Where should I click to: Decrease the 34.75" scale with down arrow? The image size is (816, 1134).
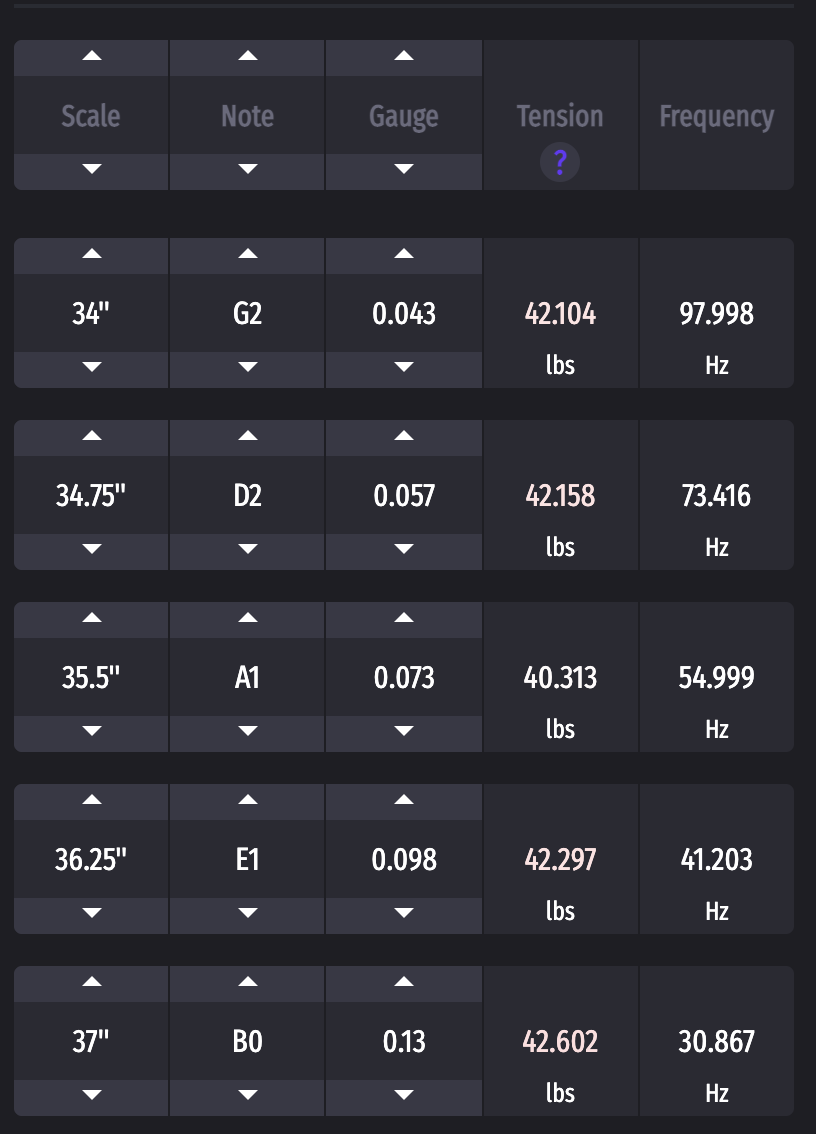[x=91, y=552]
